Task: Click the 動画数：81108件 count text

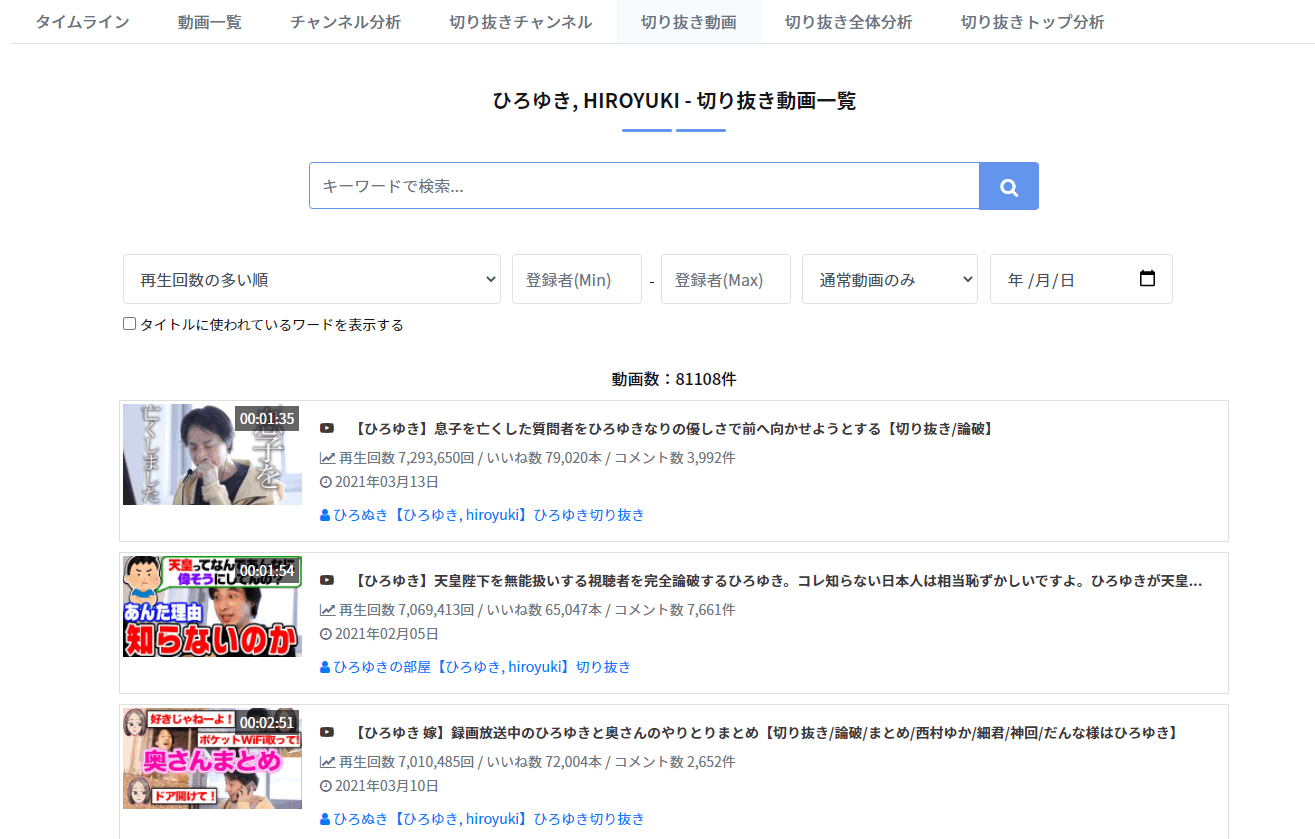Action: (674, 379)
